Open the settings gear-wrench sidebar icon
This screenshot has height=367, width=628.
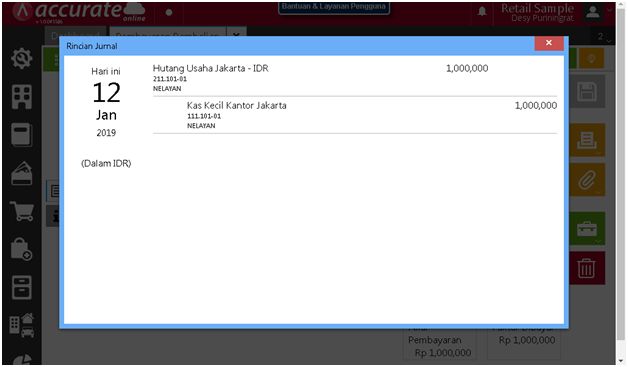point(22,58)
